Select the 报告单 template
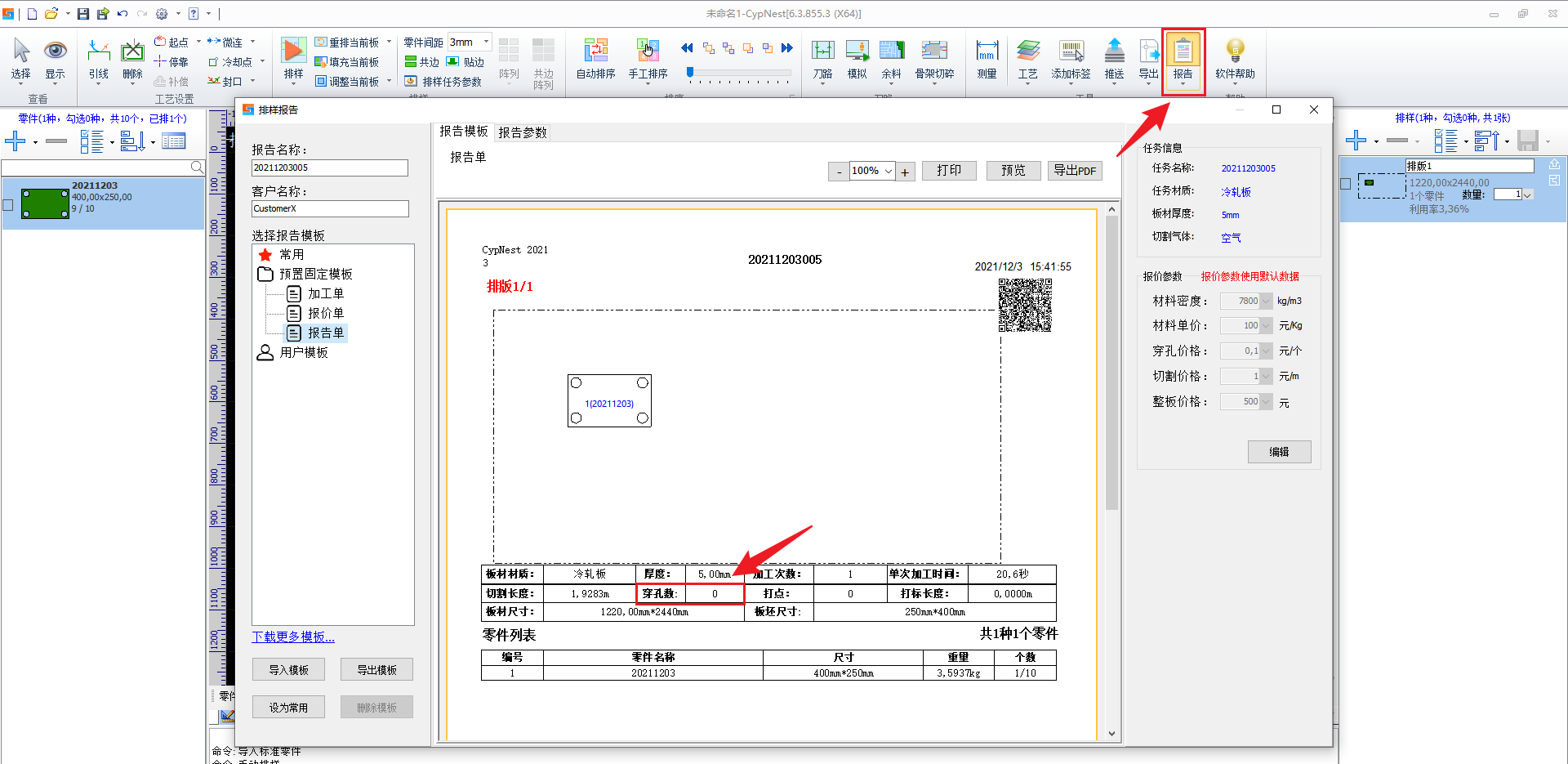 coord(326,333)
